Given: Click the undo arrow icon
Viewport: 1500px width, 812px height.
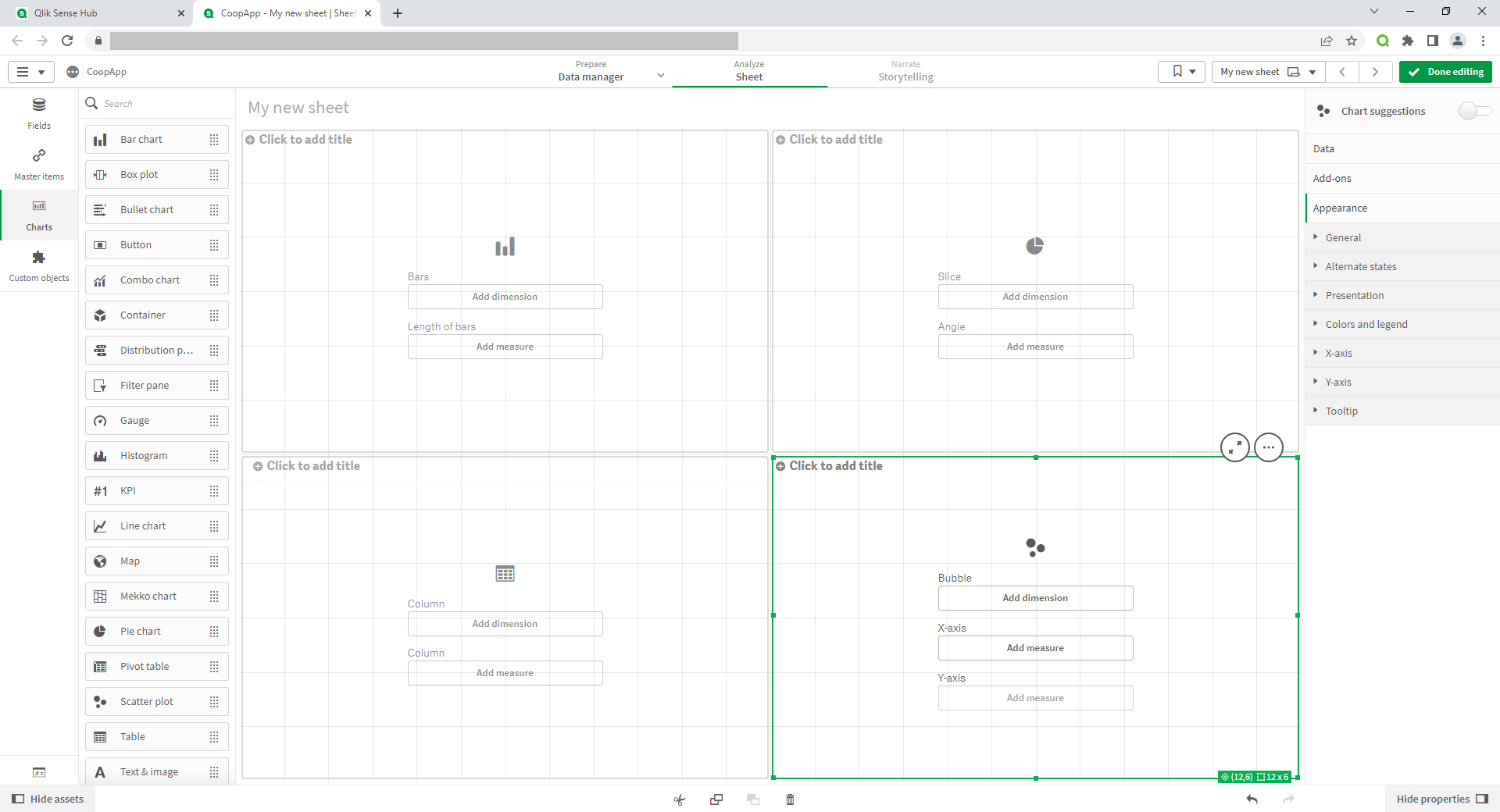Looking at the screenshot, I should [x=1252, y=800].
